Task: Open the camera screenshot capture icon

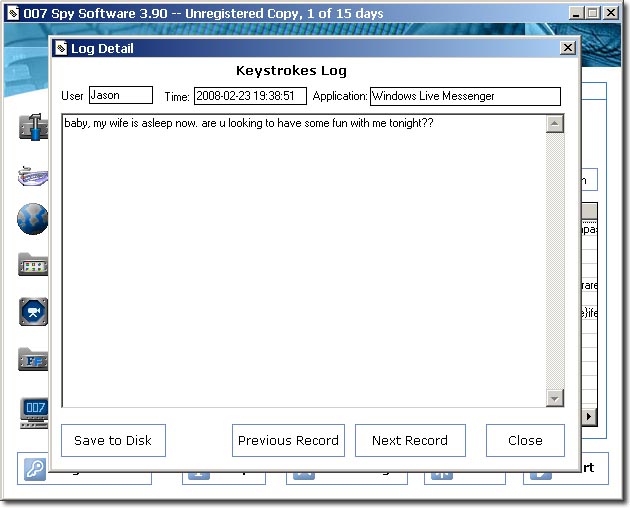Action: click(x=33, y=312)
